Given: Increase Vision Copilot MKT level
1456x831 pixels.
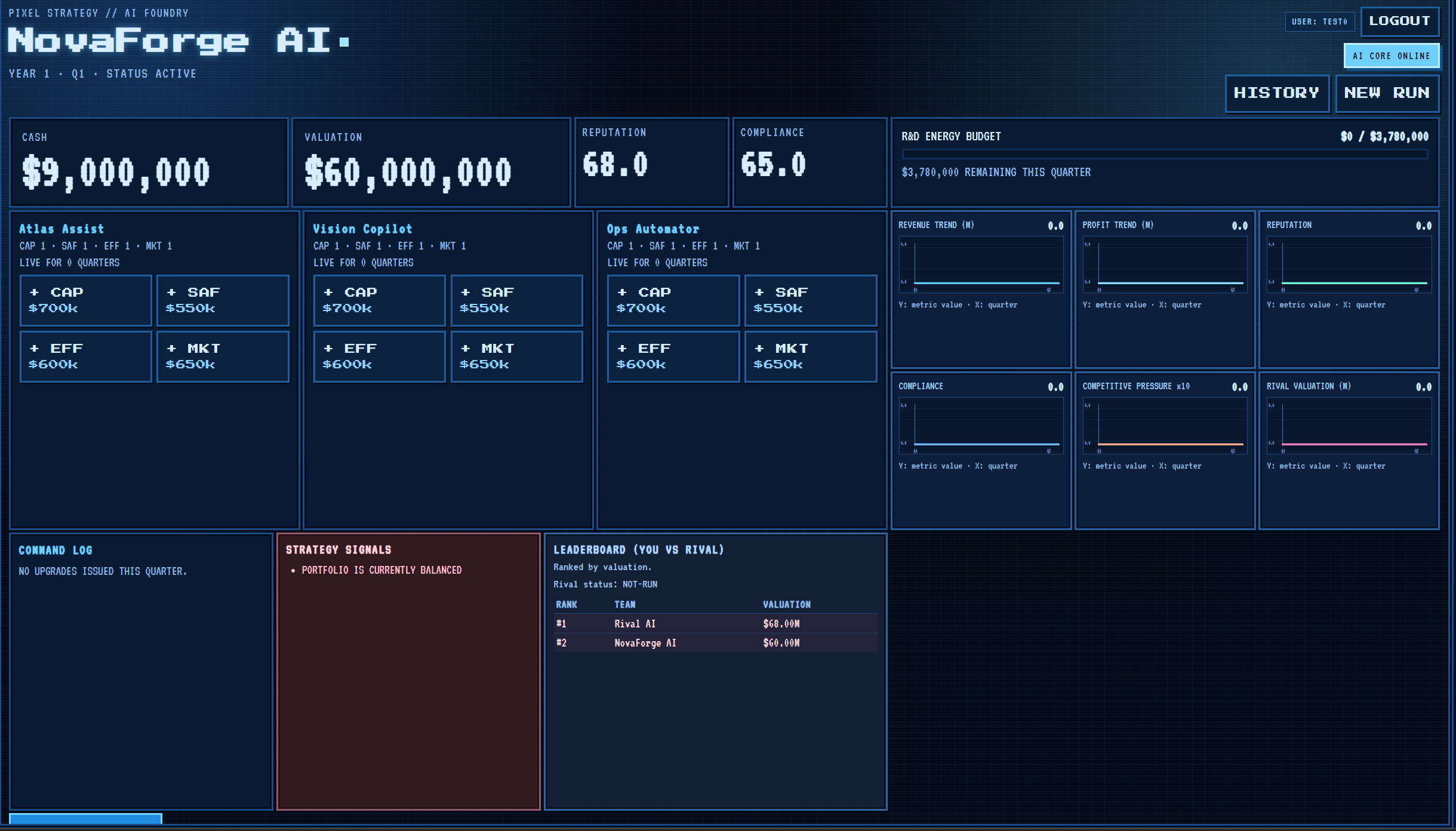Looking at the screenshot, I should [516, 356].
